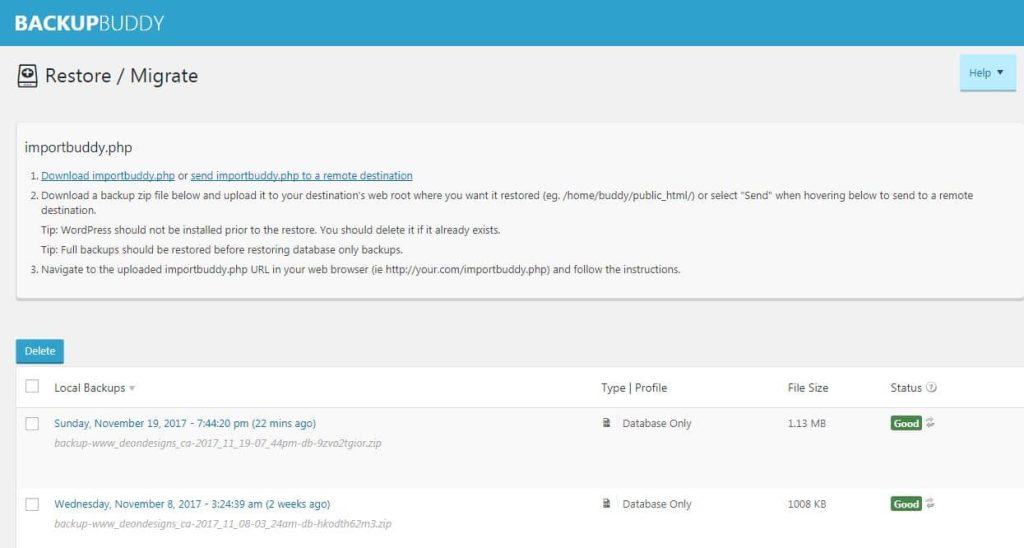The width and height of the screenshot is (1024, 548).
Task: Click tip about full backups restored first
Action: point(222,250)
